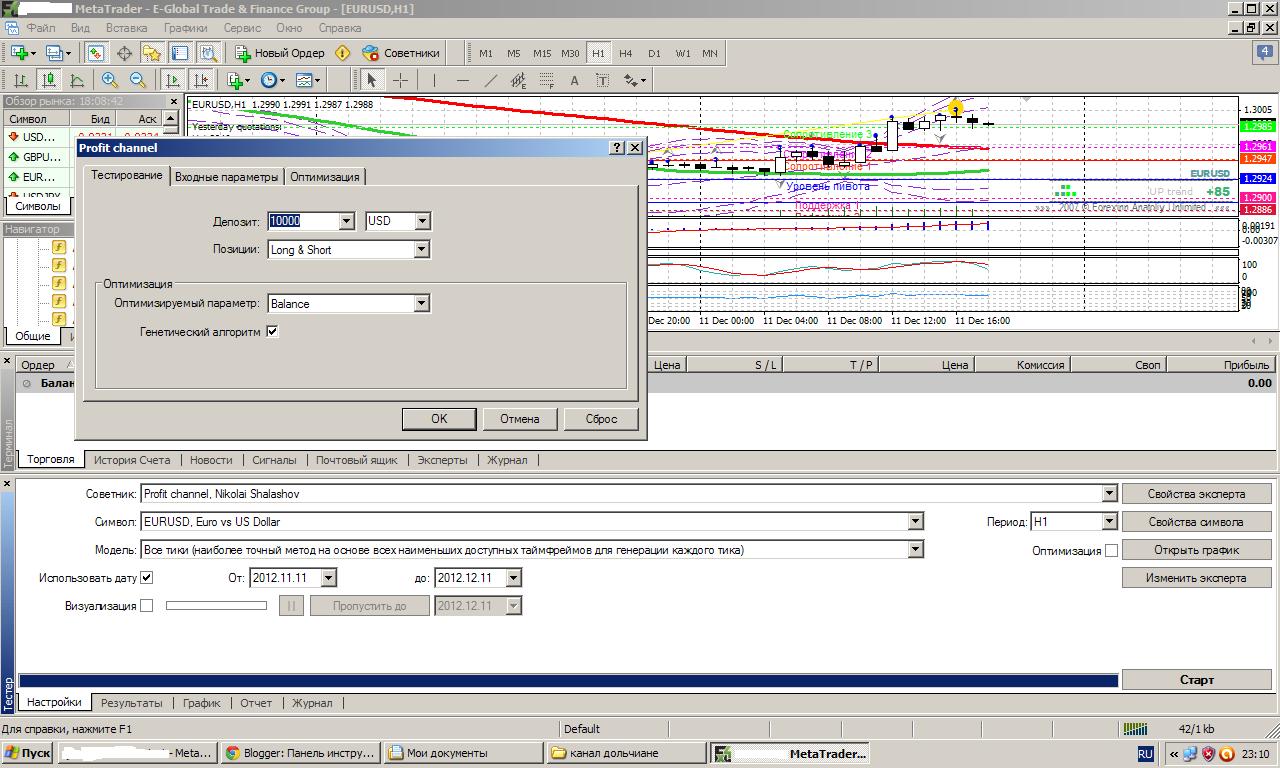Switch to the Мои документы taskbar window
The height and width of the screenshot is (768, 1280).
pos(462,753)
